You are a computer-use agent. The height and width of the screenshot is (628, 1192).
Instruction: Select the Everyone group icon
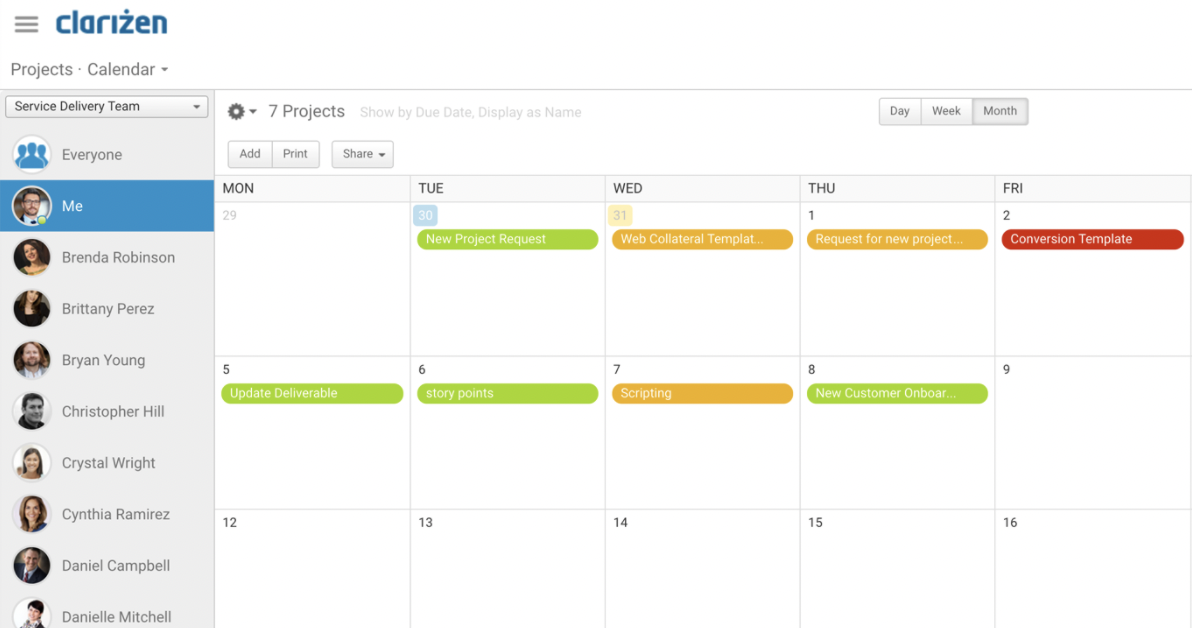[32, 155]
